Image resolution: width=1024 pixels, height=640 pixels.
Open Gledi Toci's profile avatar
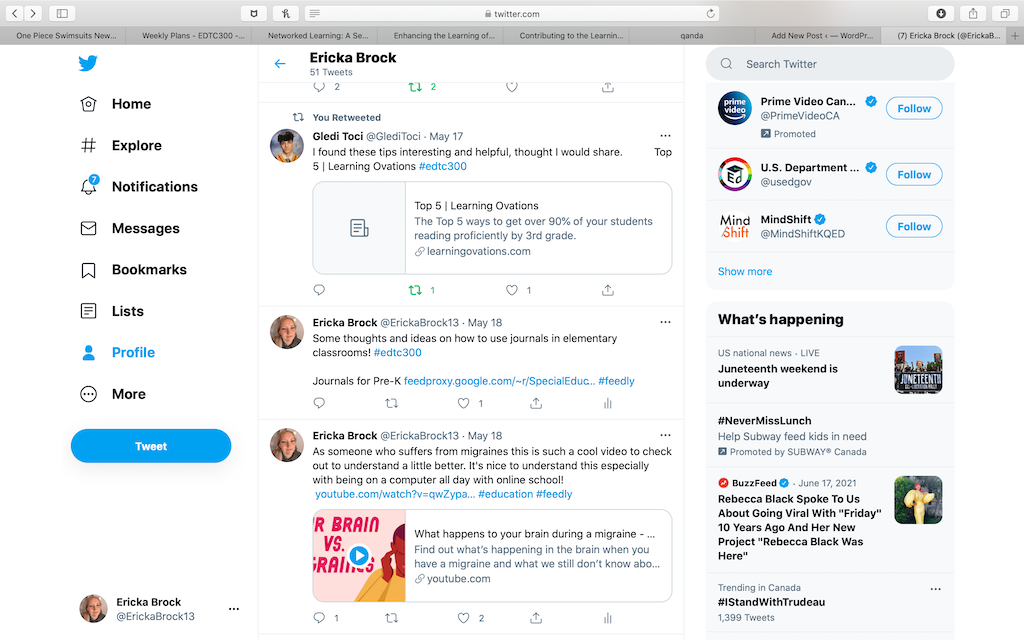tap(287, 146)
